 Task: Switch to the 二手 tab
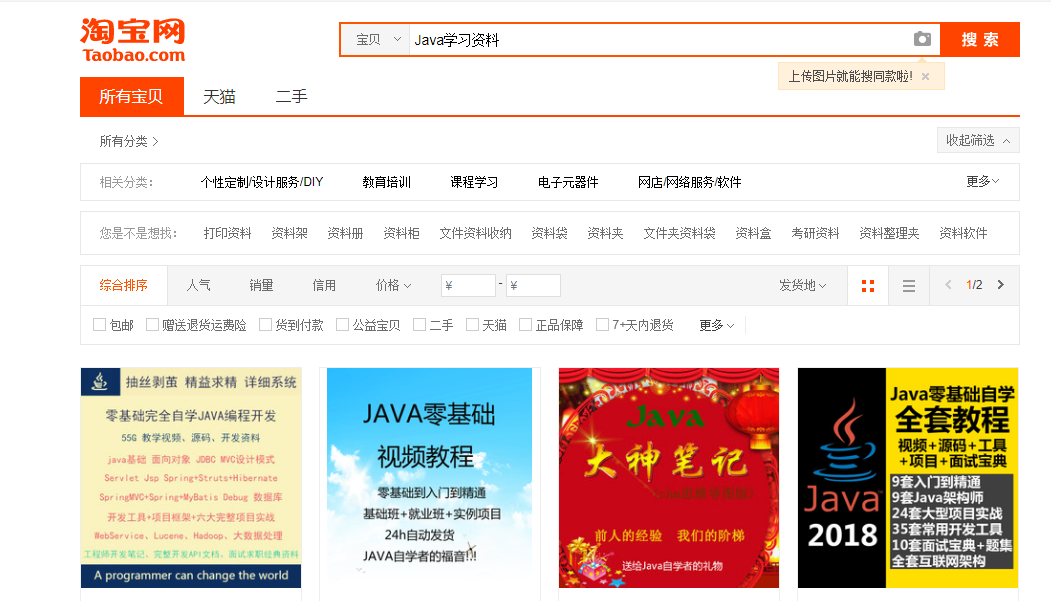click(292, 96)
